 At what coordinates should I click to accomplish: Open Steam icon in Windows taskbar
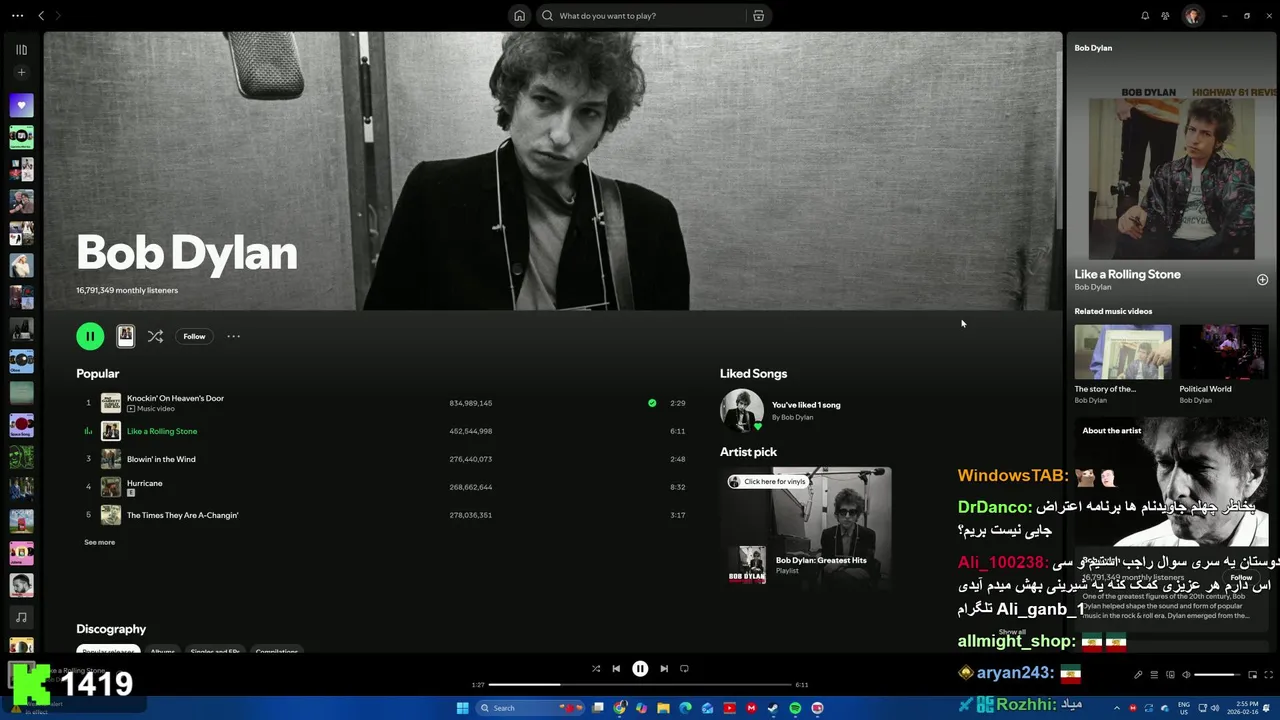773,708
